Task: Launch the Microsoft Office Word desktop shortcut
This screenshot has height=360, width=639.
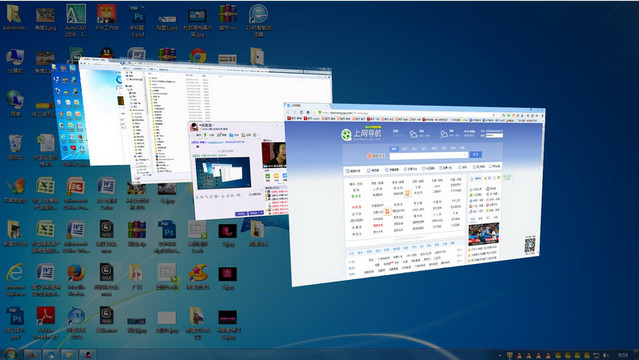Action: click(x=76, y=236)
